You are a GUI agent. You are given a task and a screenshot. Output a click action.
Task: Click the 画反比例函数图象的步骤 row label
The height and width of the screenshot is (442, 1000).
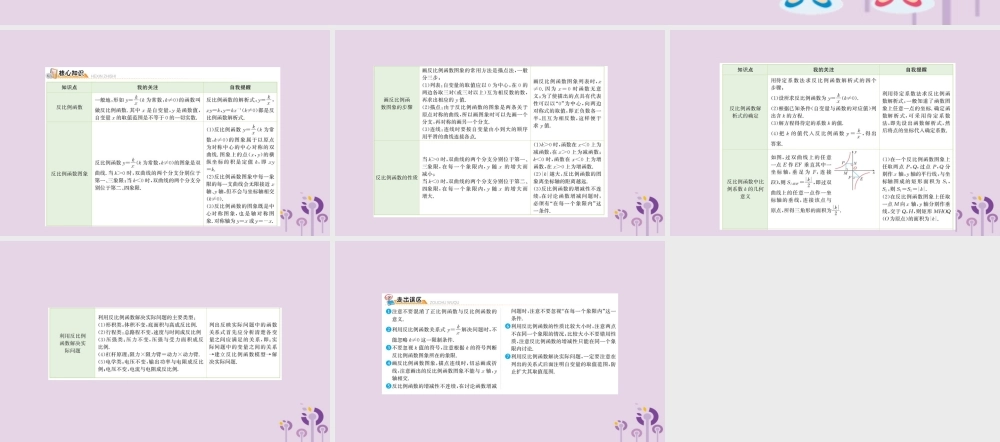(x=397, y=103)
